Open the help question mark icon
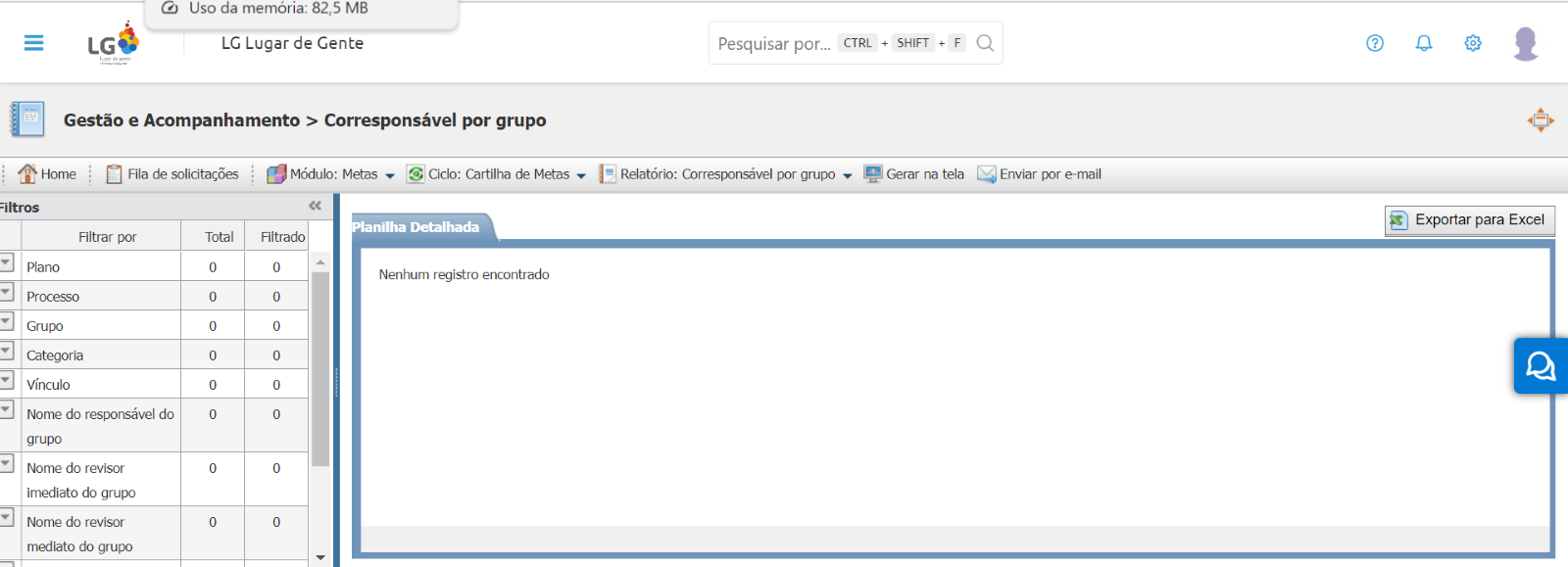The height and width of the screenshot is (567, 1568). pyautogui.click(x=1375, y=43)
